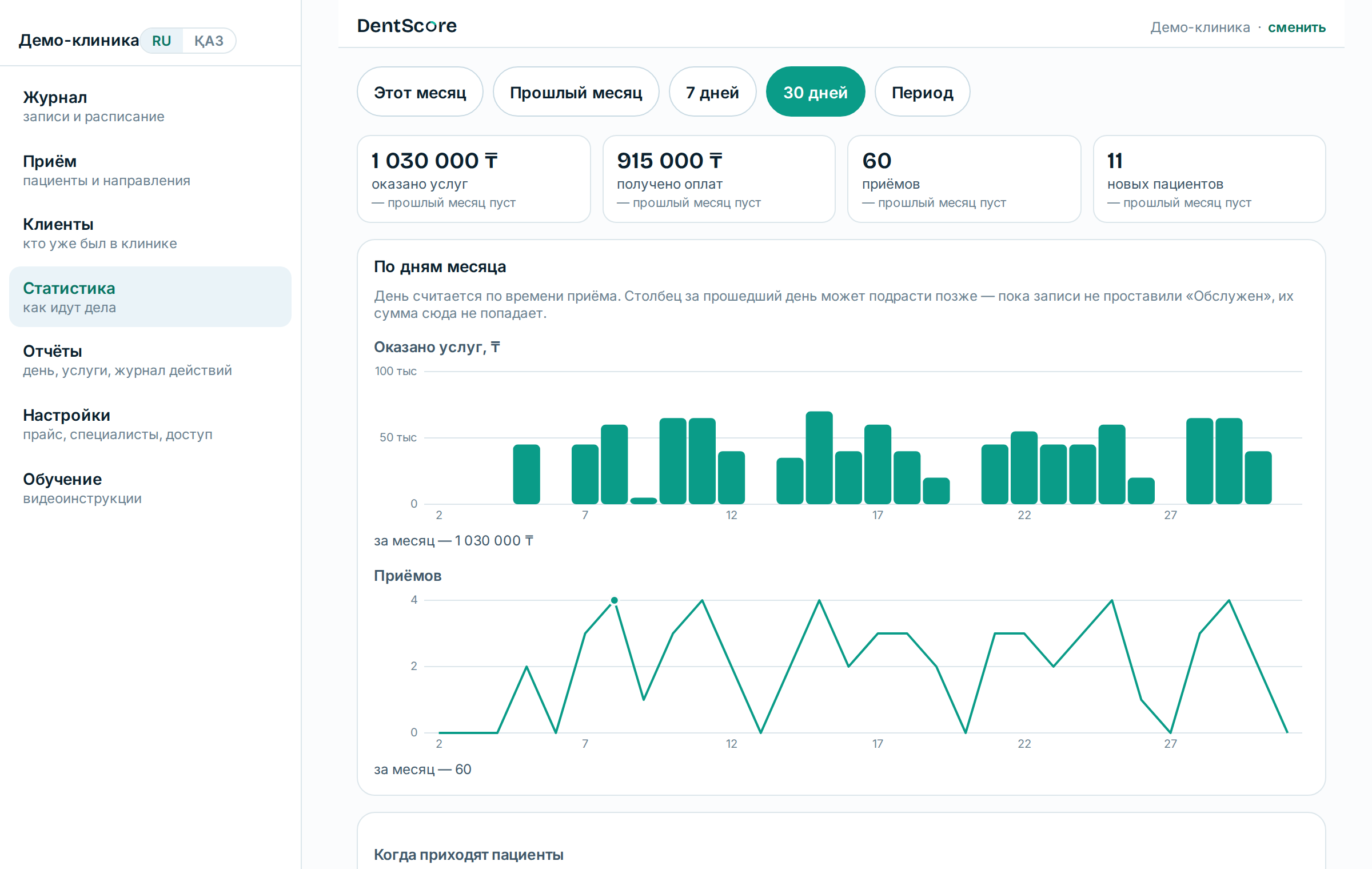
Task: Open Отчёты in the sidebar
Action: click(x=150, y=361)
